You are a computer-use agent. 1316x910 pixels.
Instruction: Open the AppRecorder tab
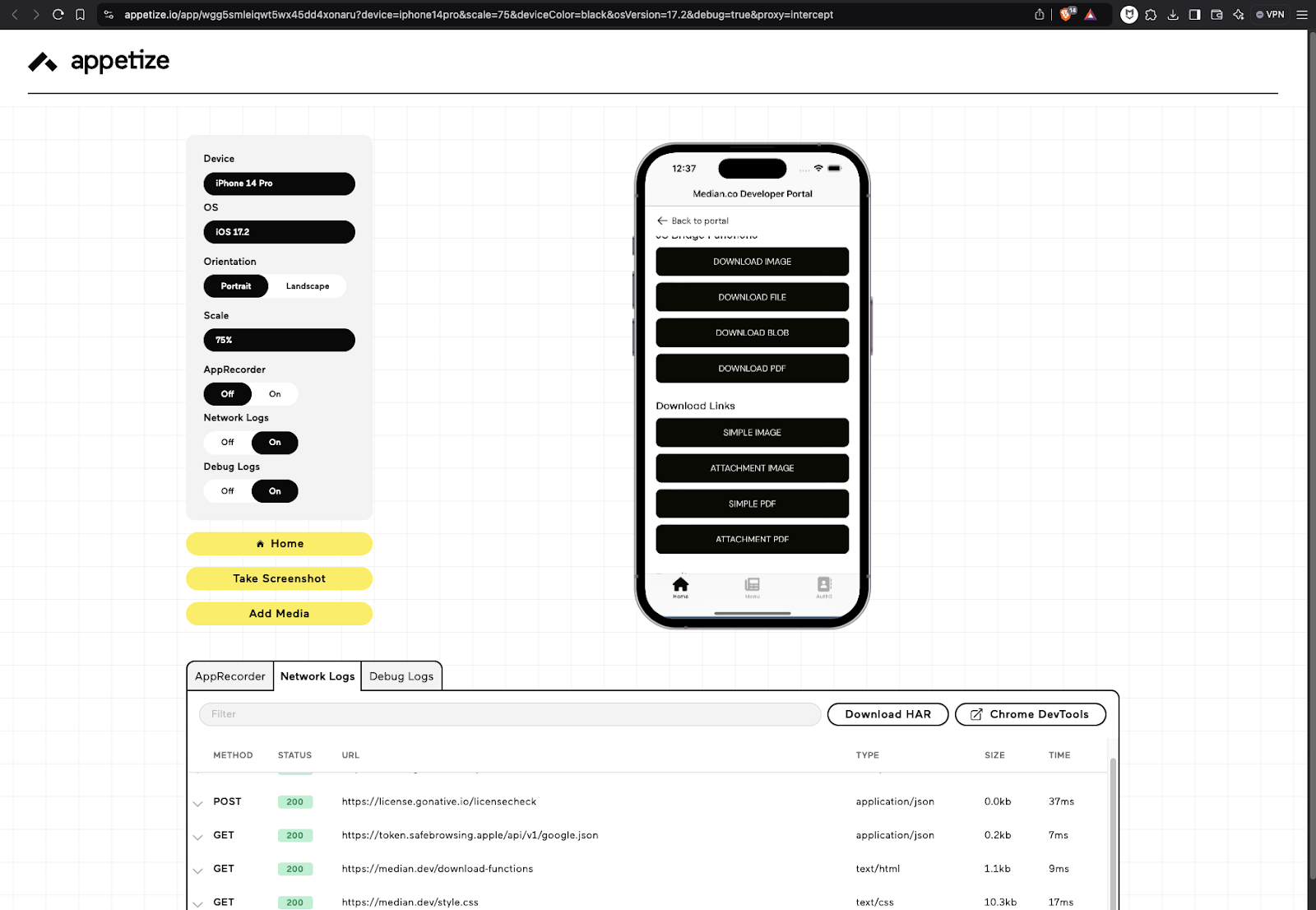[229, 676]
